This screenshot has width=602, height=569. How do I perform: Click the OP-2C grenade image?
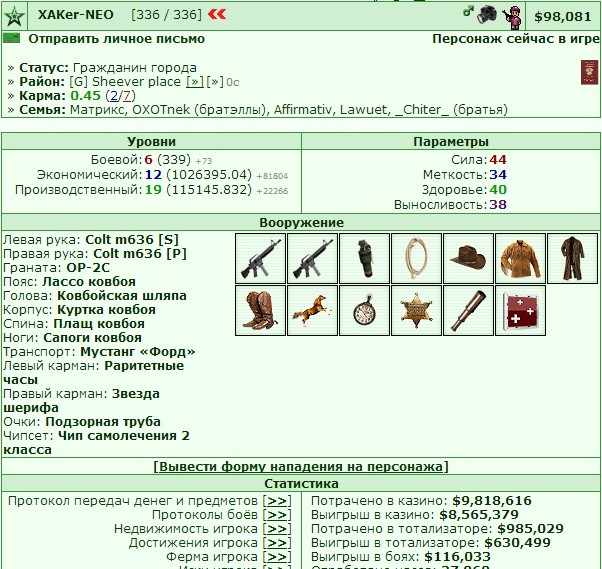point(364,258)
